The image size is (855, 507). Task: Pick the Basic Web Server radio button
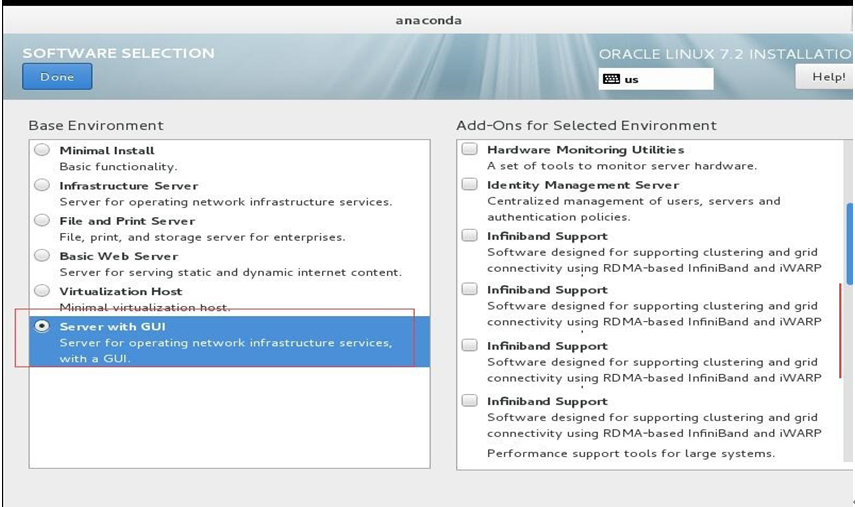tap(42, 256)
